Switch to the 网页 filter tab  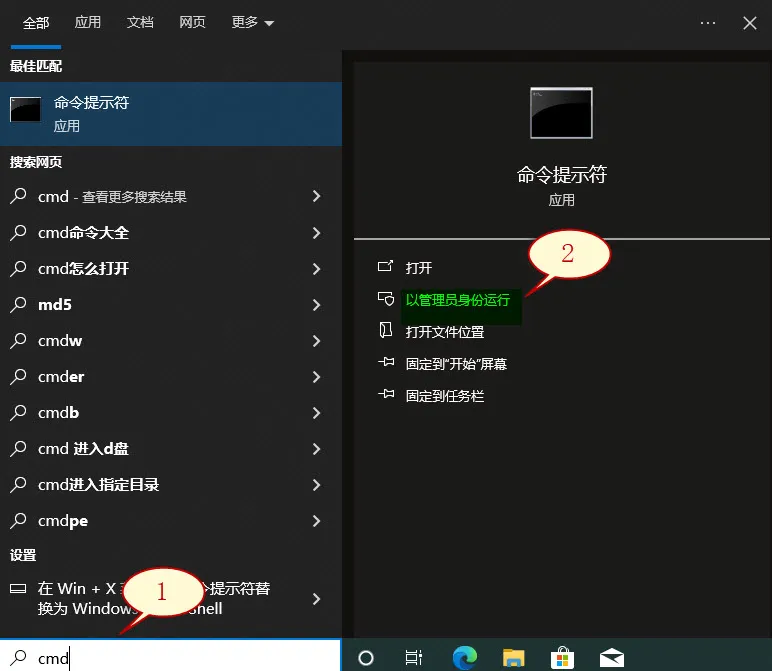click(192, 22)
